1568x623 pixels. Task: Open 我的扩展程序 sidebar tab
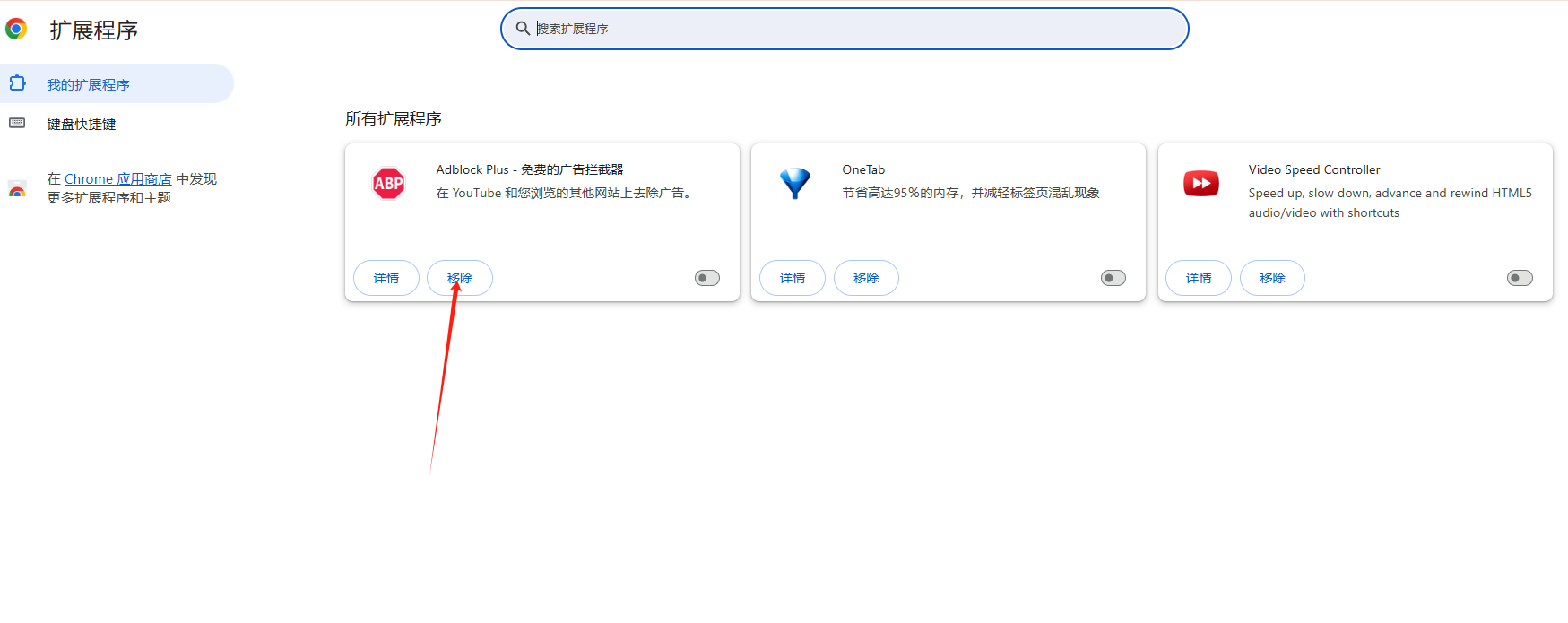tap(117, 83)
